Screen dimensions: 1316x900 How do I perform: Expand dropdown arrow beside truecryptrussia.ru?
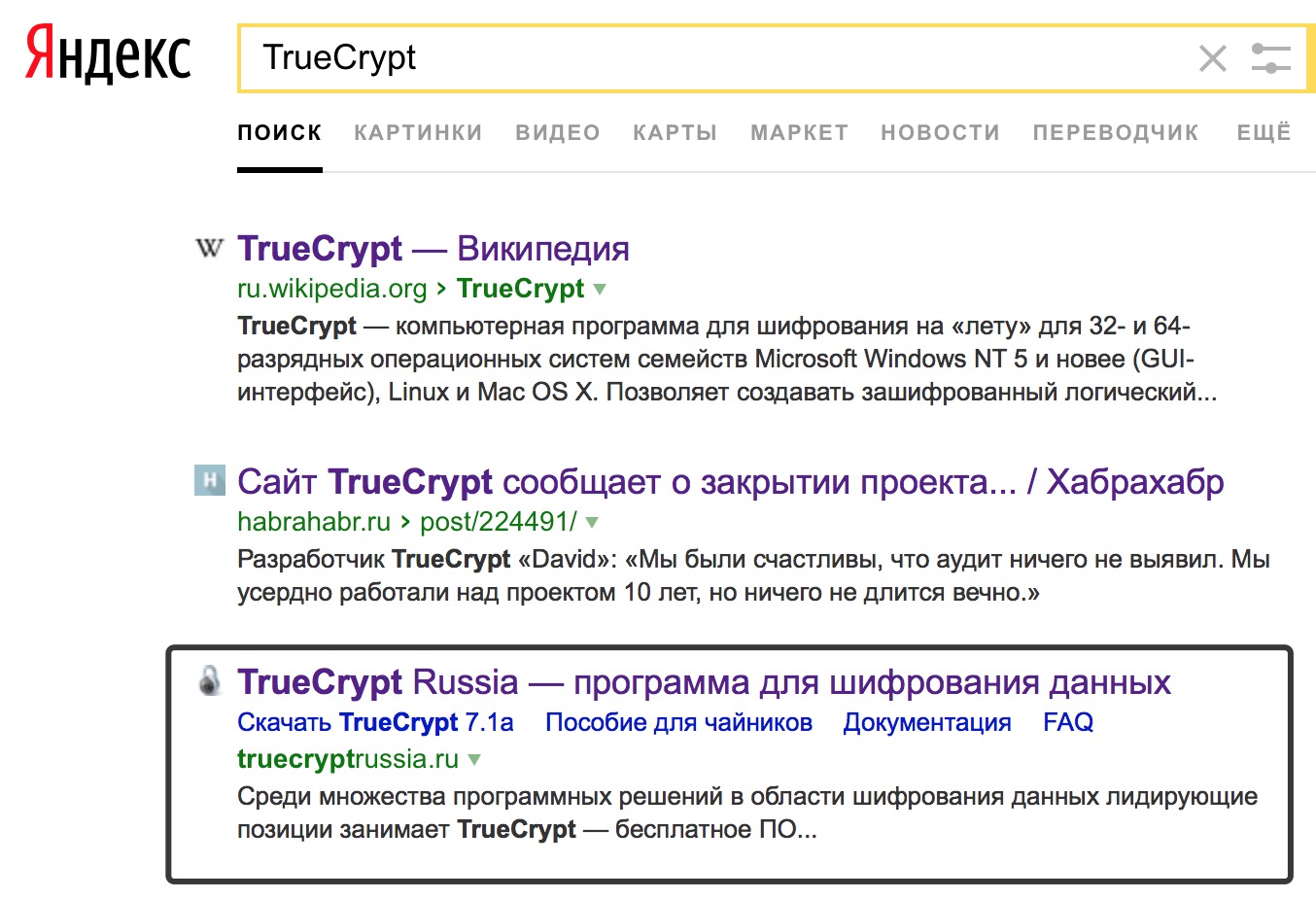[x=474, y=759]
